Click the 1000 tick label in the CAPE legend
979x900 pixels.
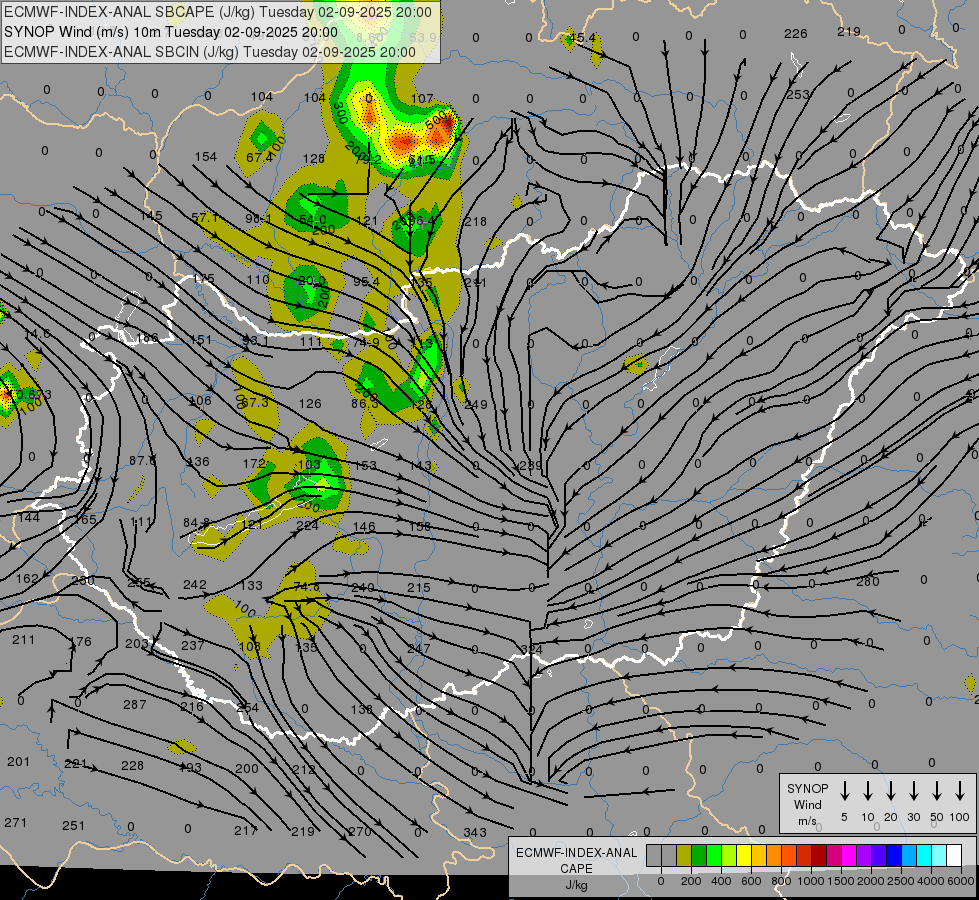click(x=810, y=881)
